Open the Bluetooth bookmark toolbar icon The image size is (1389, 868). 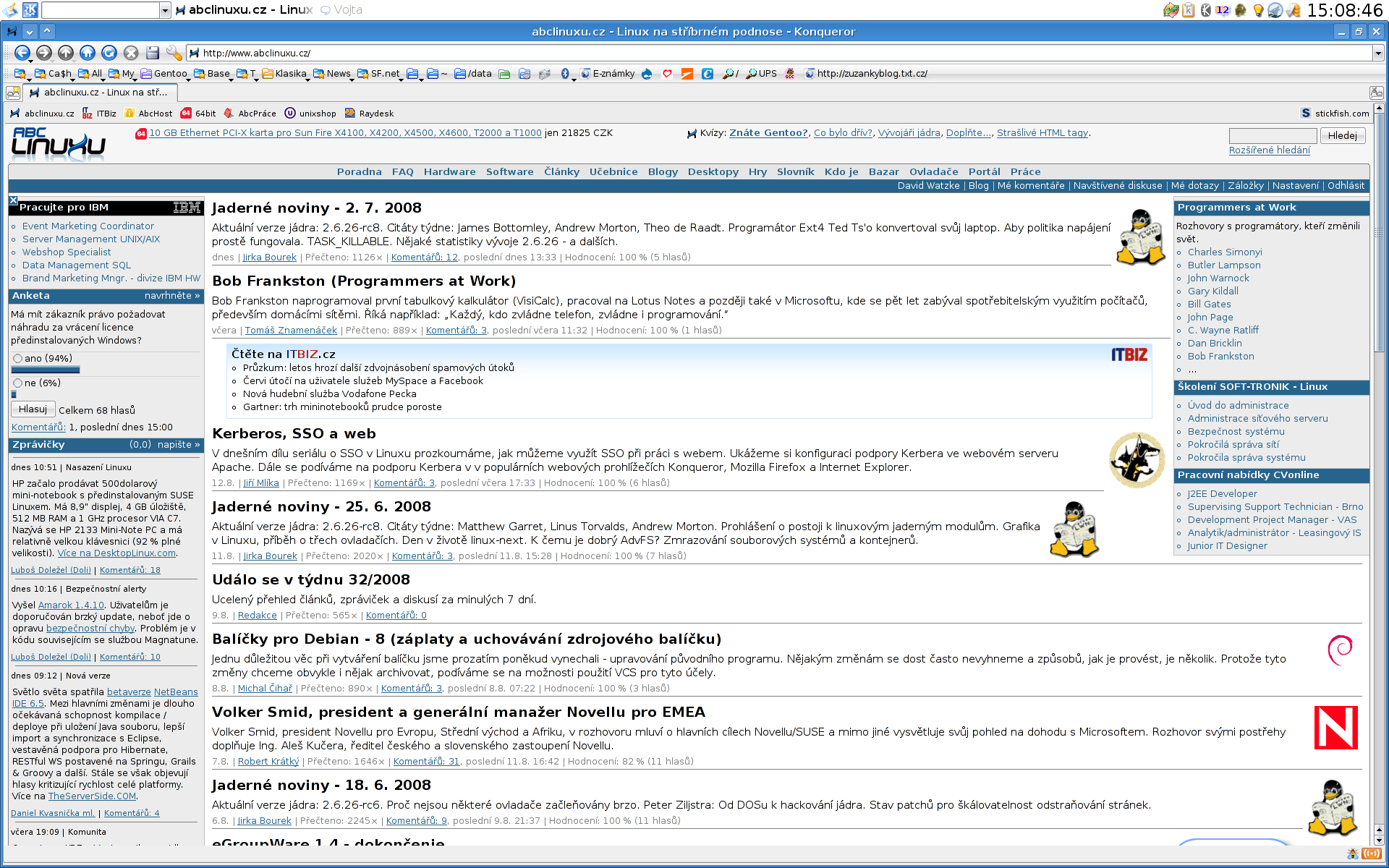[x=565, y=74]
